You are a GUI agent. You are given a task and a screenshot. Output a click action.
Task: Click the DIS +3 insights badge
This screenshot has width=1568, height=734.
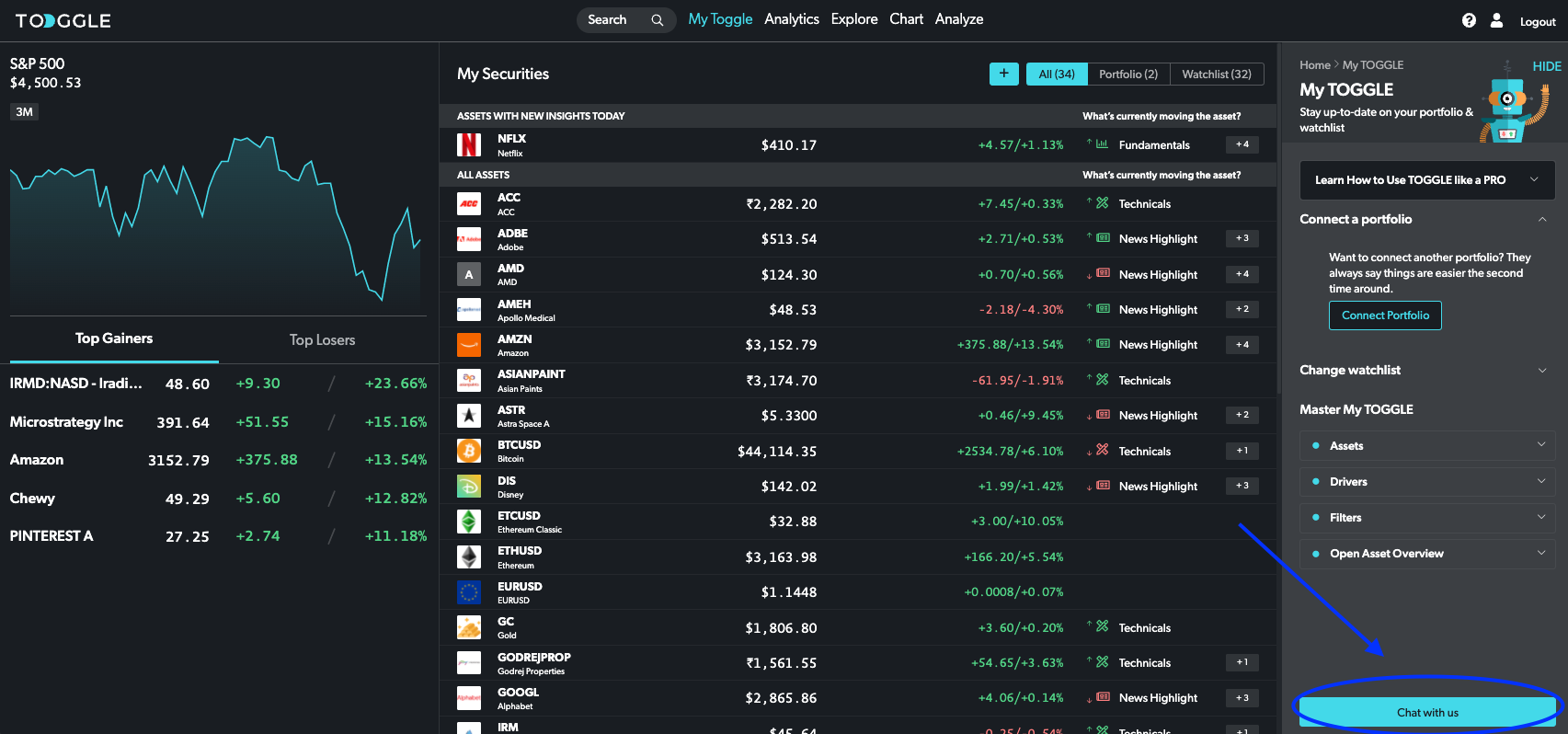[1242, 486]
